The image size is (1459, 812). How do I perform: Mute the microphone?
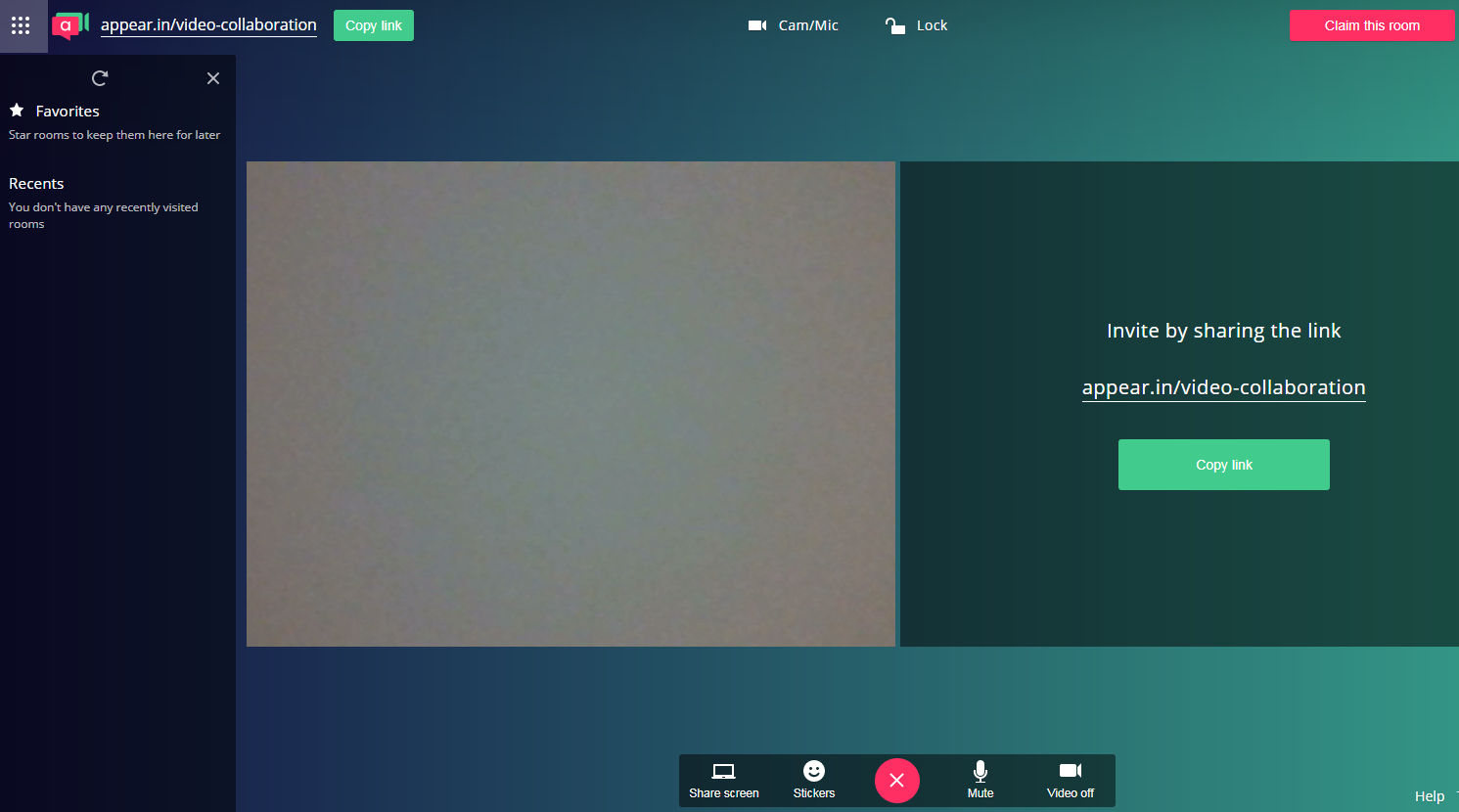pyautogui.click(x=980, y=781)
